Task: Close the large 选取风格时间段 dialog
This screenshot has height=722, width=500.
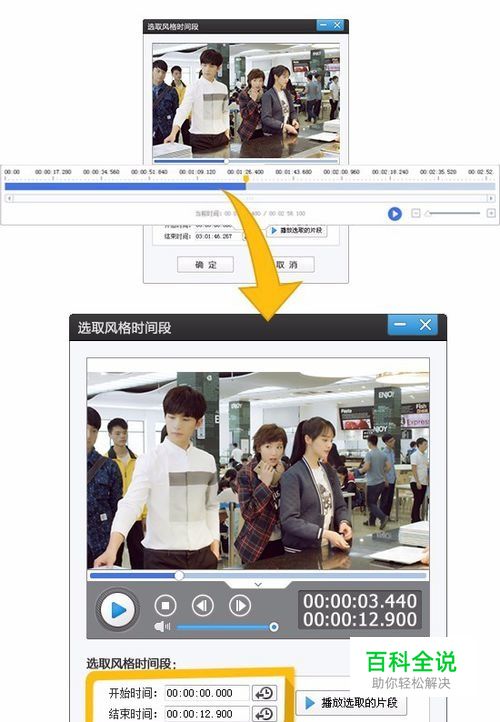Action: point(425,325)
